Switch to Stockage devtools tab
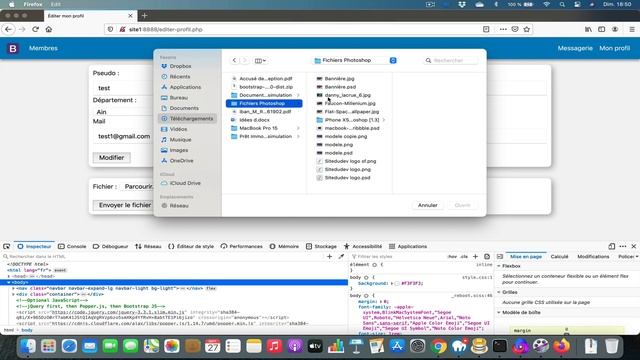 pos(321,247)
